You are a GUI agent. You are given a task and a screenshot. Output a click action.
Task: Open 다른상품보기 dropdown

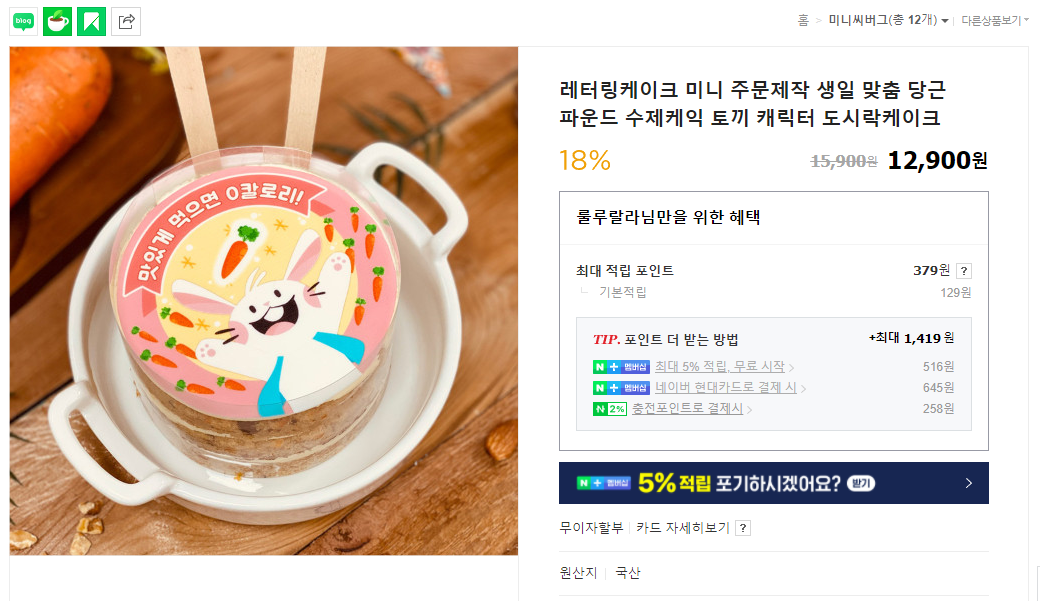point(995,21)
